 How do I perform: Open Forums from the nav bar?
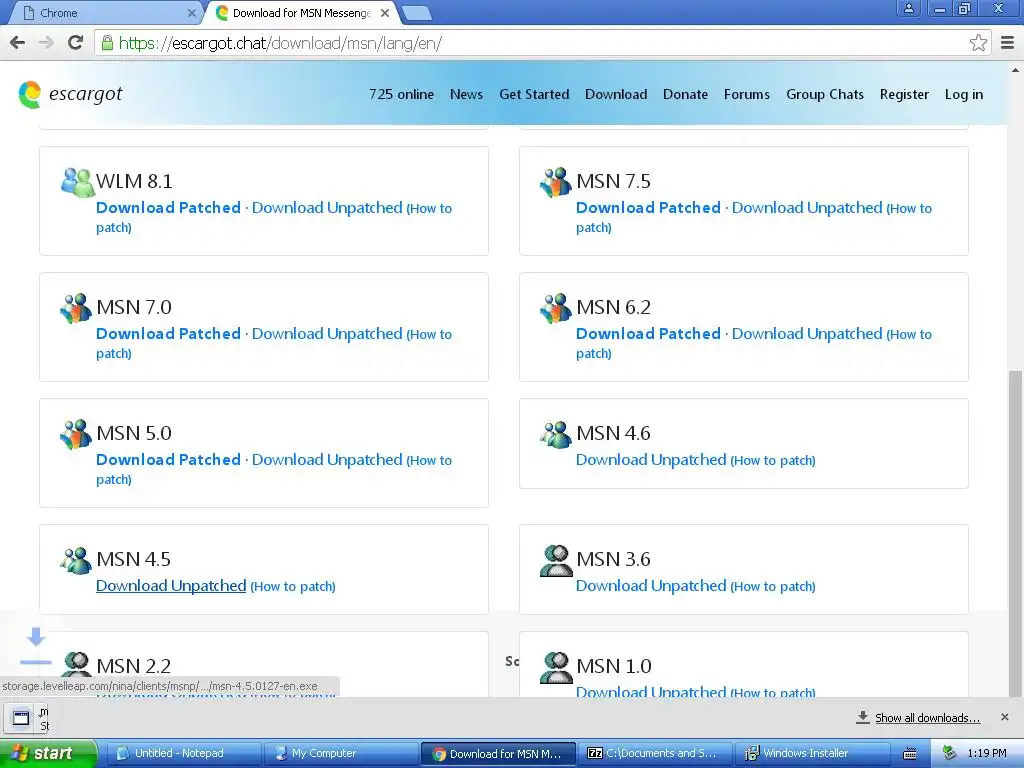click(746, 94)
